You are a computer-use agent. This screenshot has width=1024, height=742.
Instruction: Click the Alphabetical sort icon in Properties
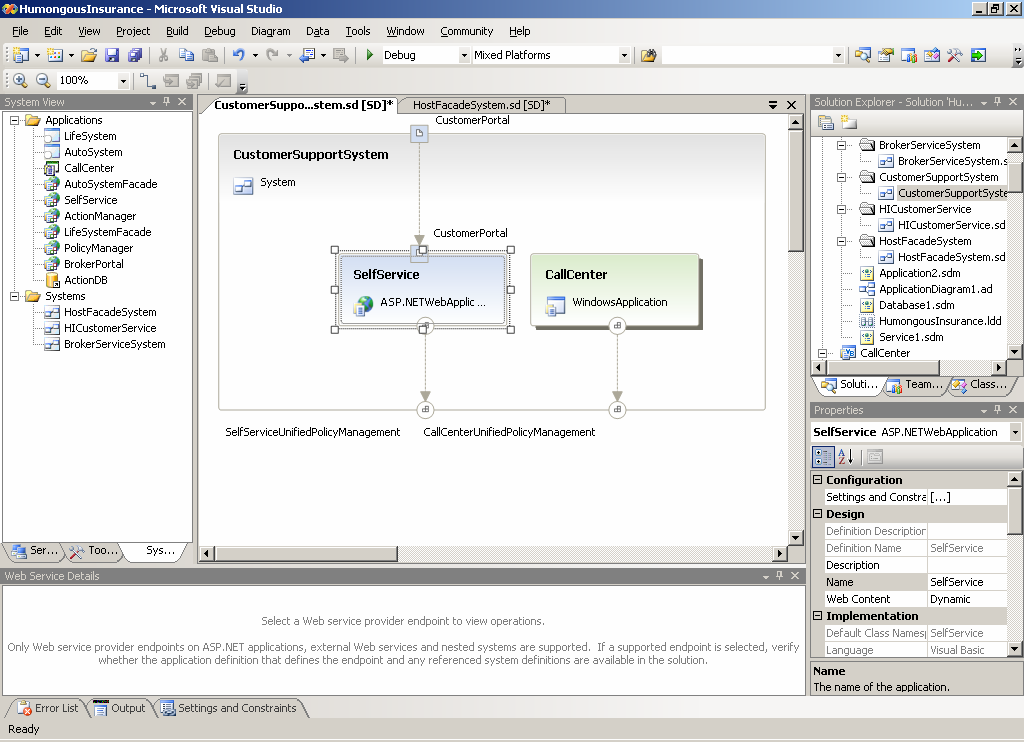pos(846,457)
